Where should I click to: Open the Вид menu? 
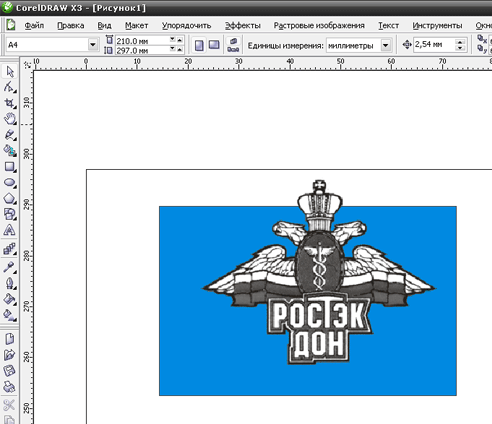104,25
